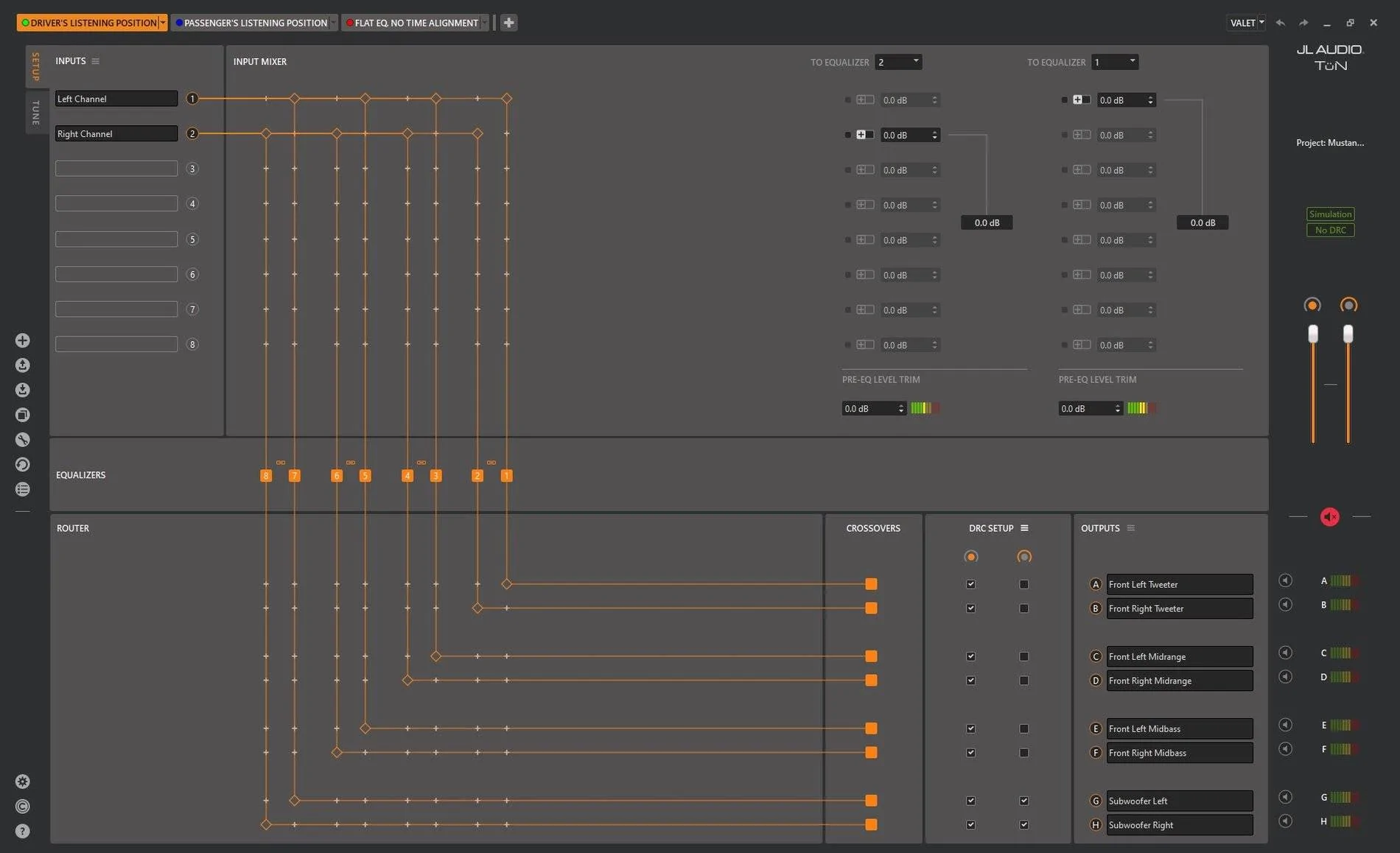Click input number 1 node button
The image size is (1400, 853).
(192, 99)
